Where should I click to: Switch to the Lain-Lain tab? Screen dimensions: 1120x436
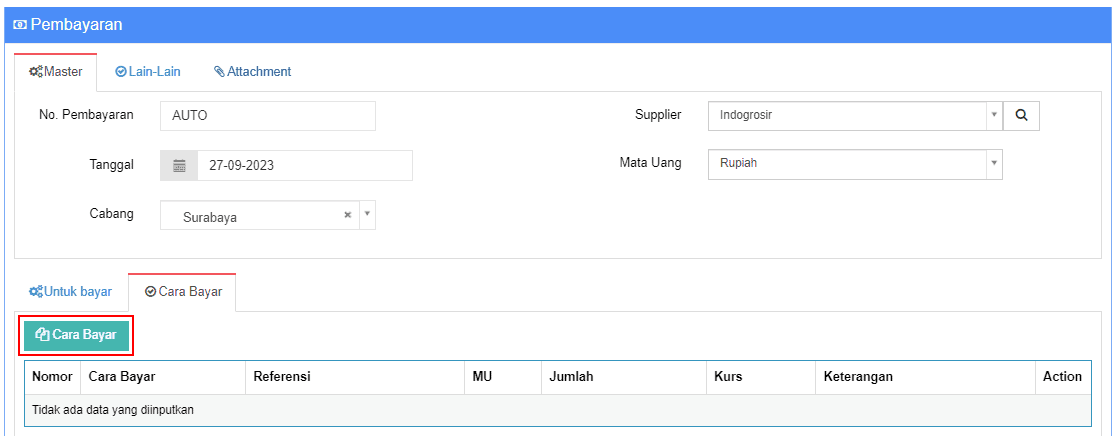[x=148, y=71]
